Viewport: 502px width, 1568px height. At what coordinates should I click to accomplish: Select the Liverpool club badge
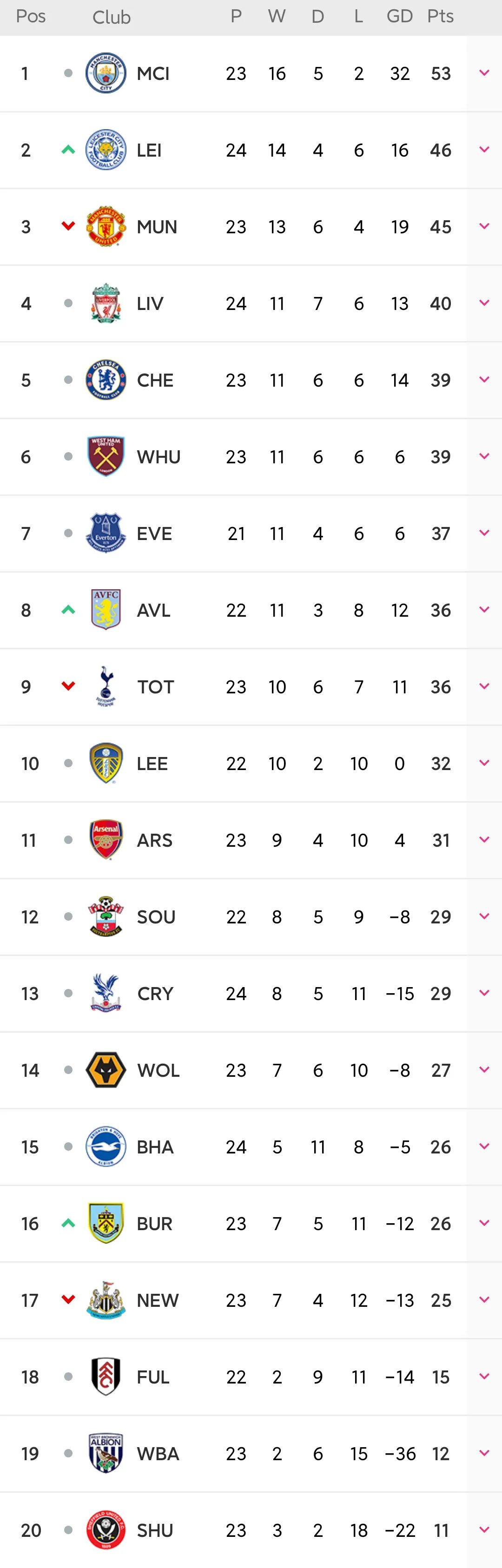(106, 303)
